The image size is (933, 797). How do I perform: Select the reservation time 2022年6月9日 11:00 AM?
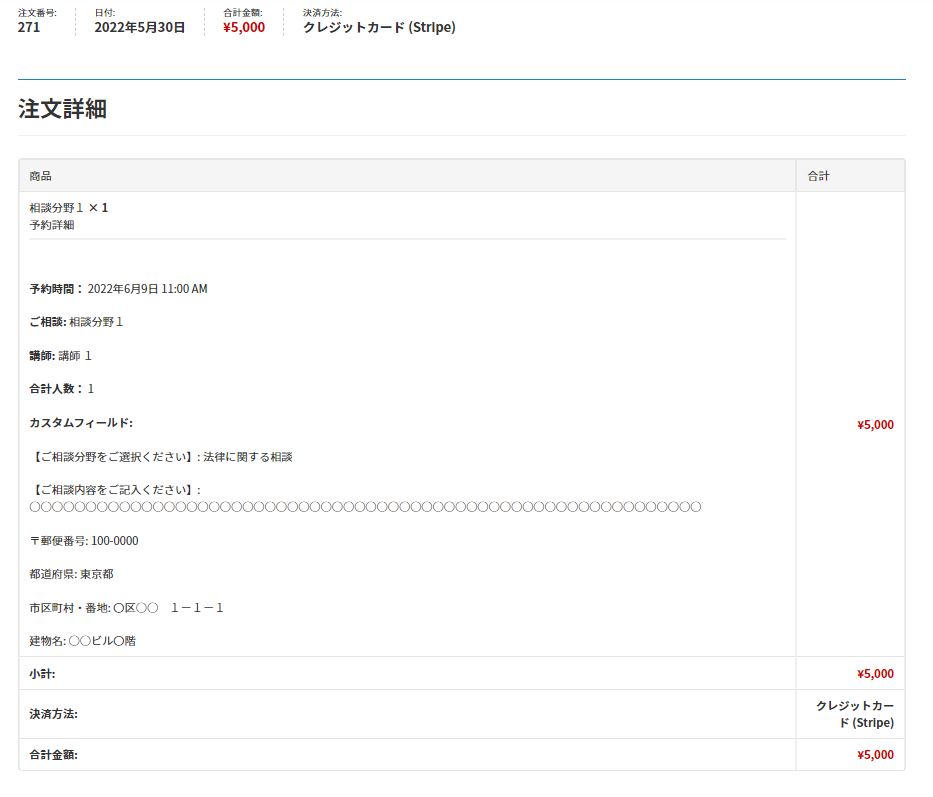tap(147, 289)
